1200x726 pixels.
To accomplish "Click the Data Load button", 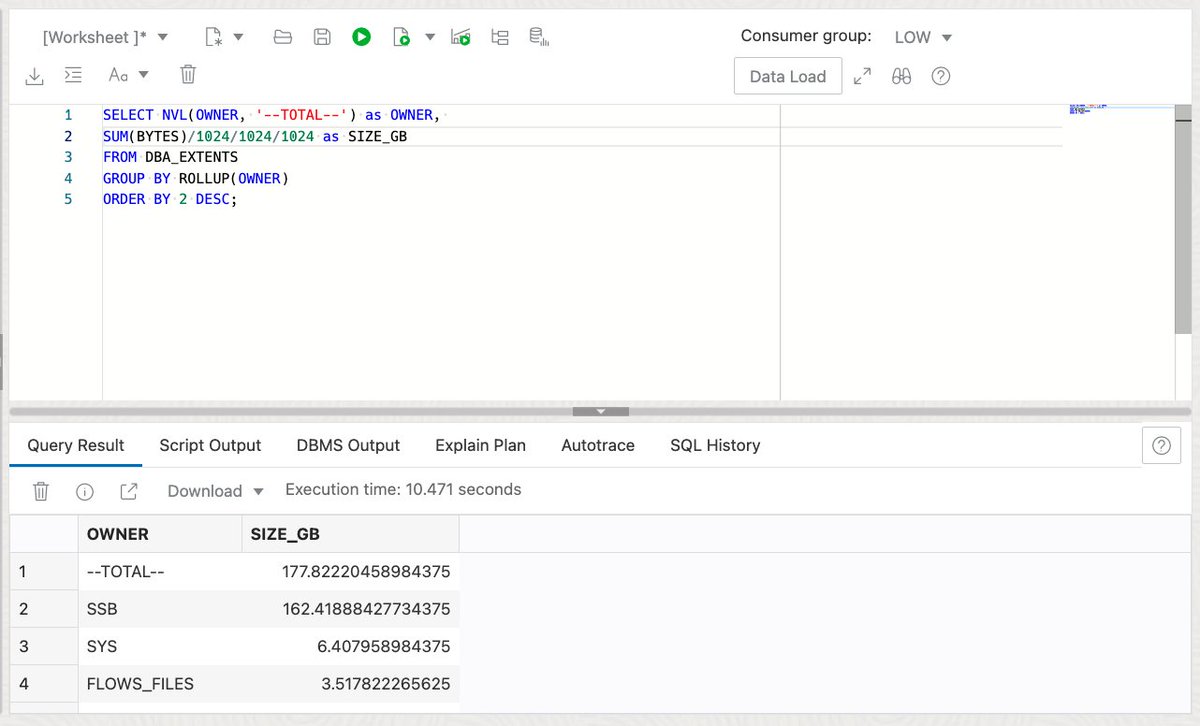I will click(x=788, y=76).
